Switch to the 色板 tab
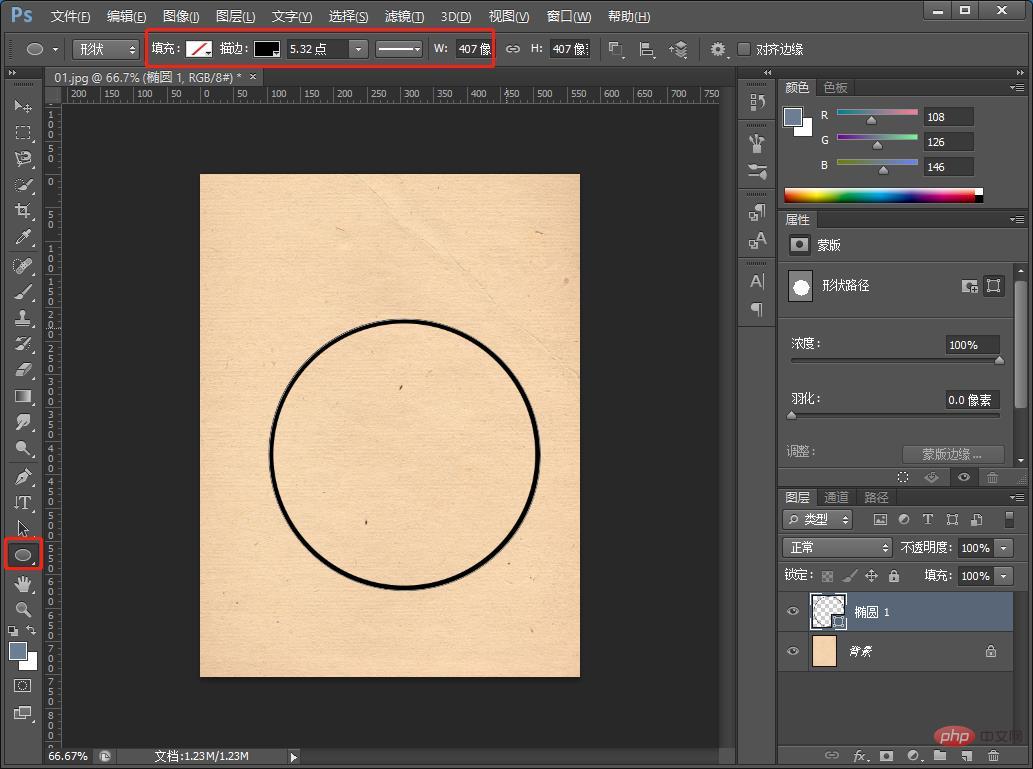The width and height of the screenshot is (1033, 769). (835, 88)
